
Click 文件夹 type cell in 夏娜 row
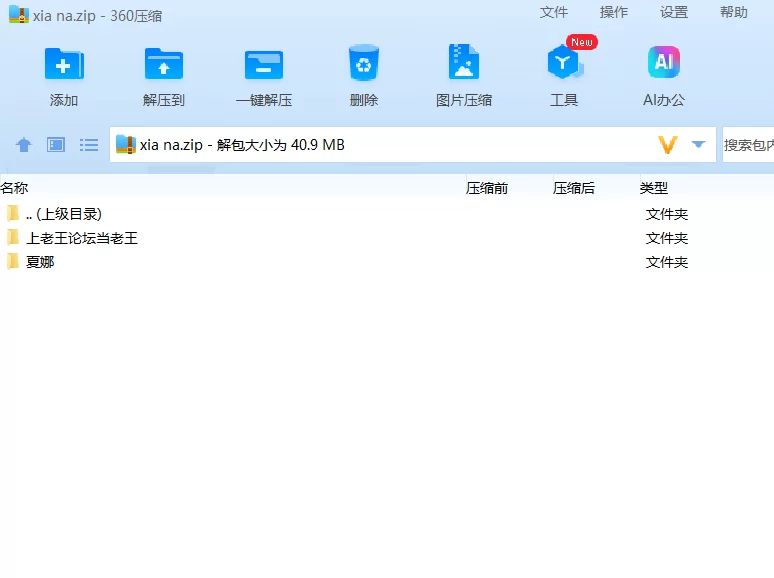[x=667, y=262]
